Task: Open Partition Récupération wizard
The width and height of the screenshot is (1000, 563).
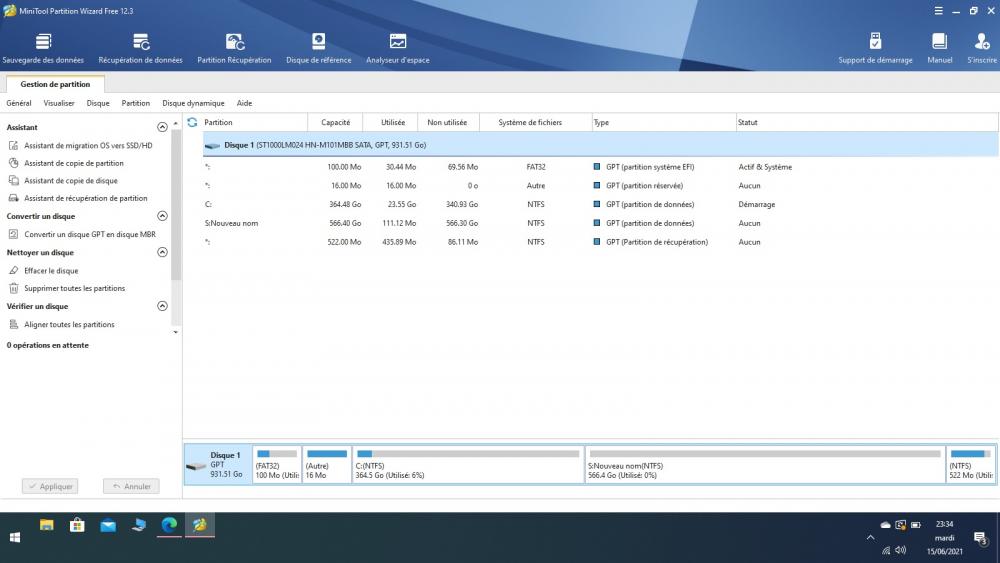Action: (x=234, y=48)
